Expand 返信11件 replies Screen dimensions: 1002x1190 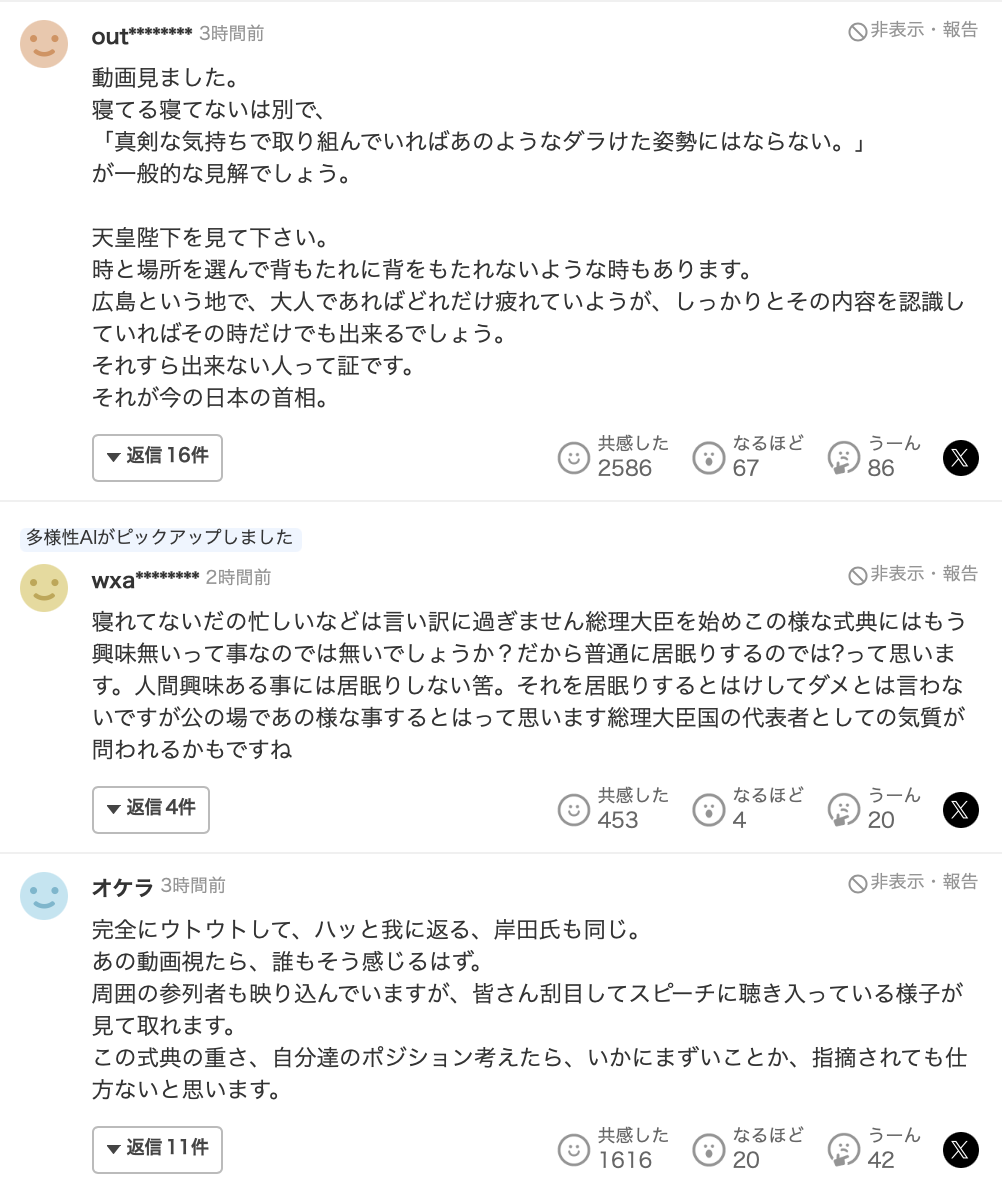(x=157, y=1150)
